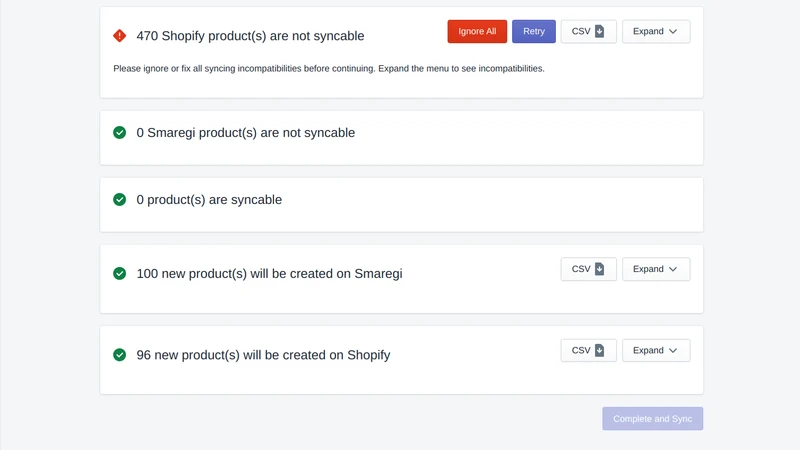Viewport: 800px width, 450px height.
Task: Select '100 new product(s) will be created on Smaregi'
Action: (x=269, y=273)
